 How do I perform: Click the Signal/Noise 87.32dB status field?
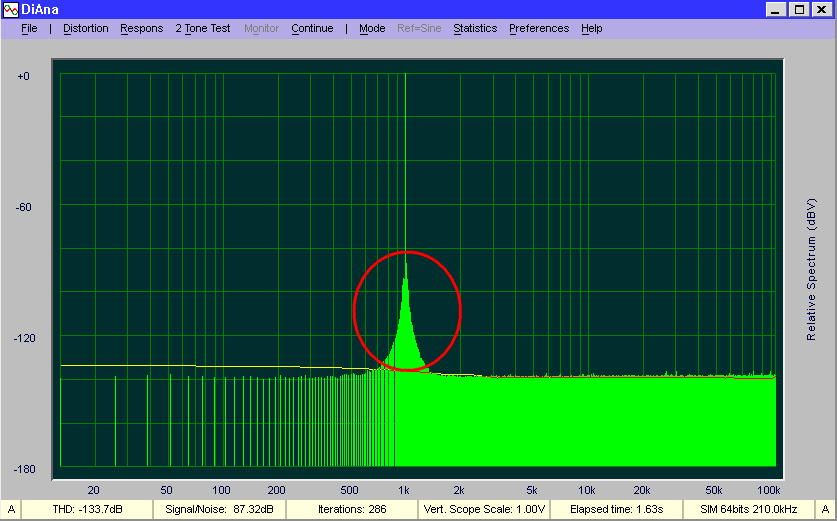(x=219, y=509)
